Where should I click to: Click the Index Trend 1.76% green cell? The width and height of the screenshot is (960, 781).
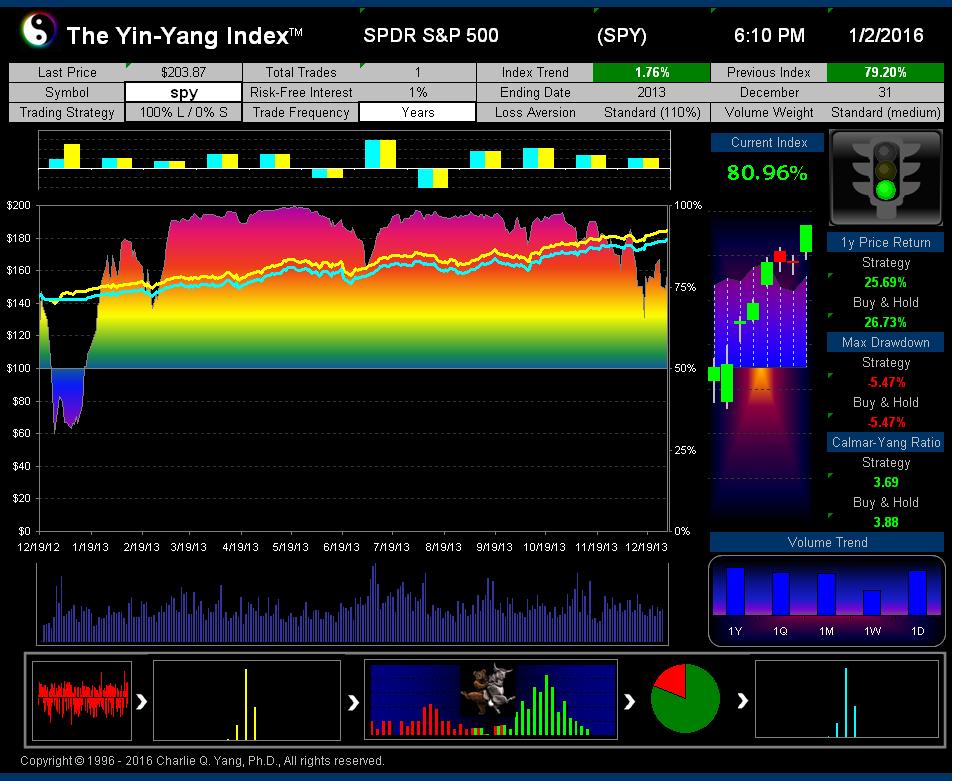651,72
